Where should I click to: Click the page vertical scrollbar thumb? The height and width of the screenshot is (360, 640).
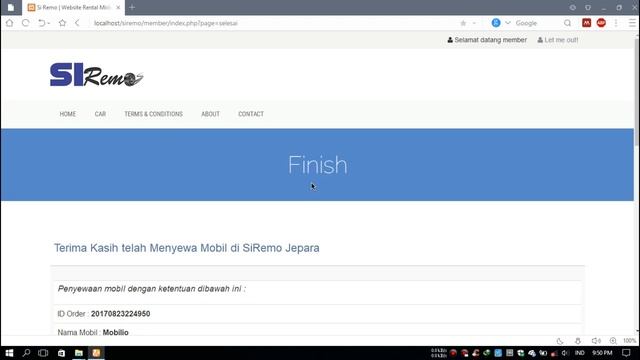pyautogui.click(x=637, y=92)
